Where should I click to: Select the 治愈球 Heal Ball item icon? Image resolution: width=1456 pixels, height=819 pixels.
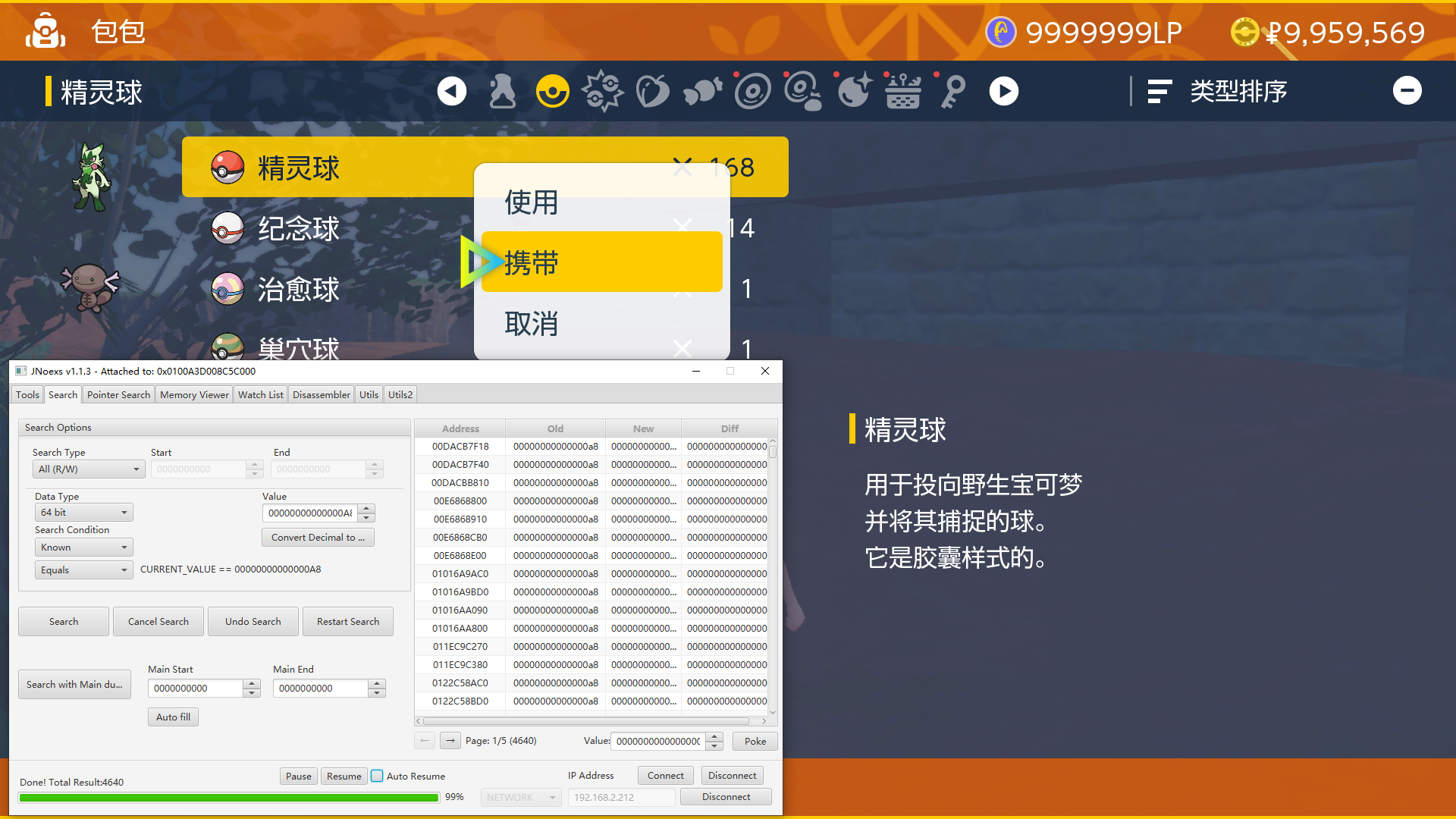(227, 289)
